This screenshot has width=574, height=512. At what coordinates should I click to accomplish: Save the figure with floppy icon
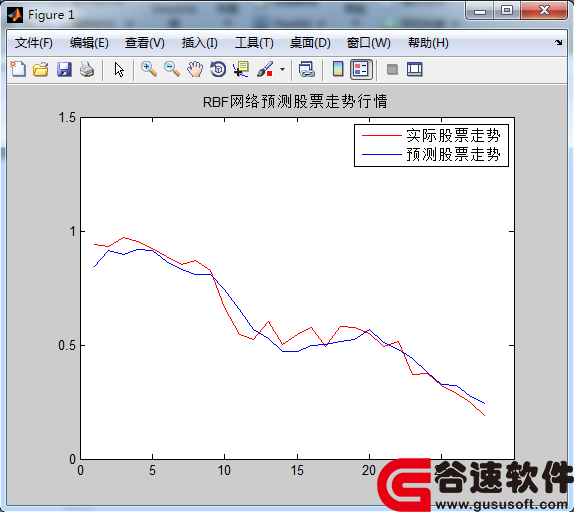click(64, 69)
